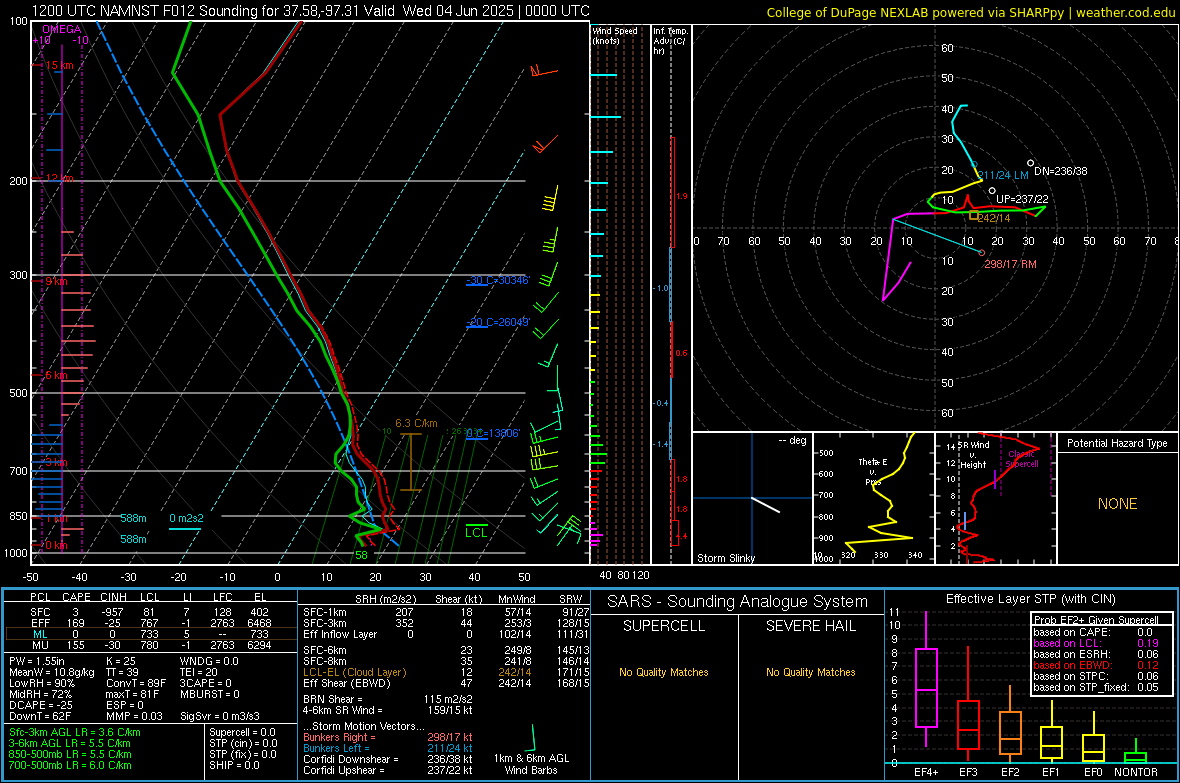Click the Supercell = 0.0 composite value
The width and height of the screenshot is (1180, 783).
[x=242, y=732]
